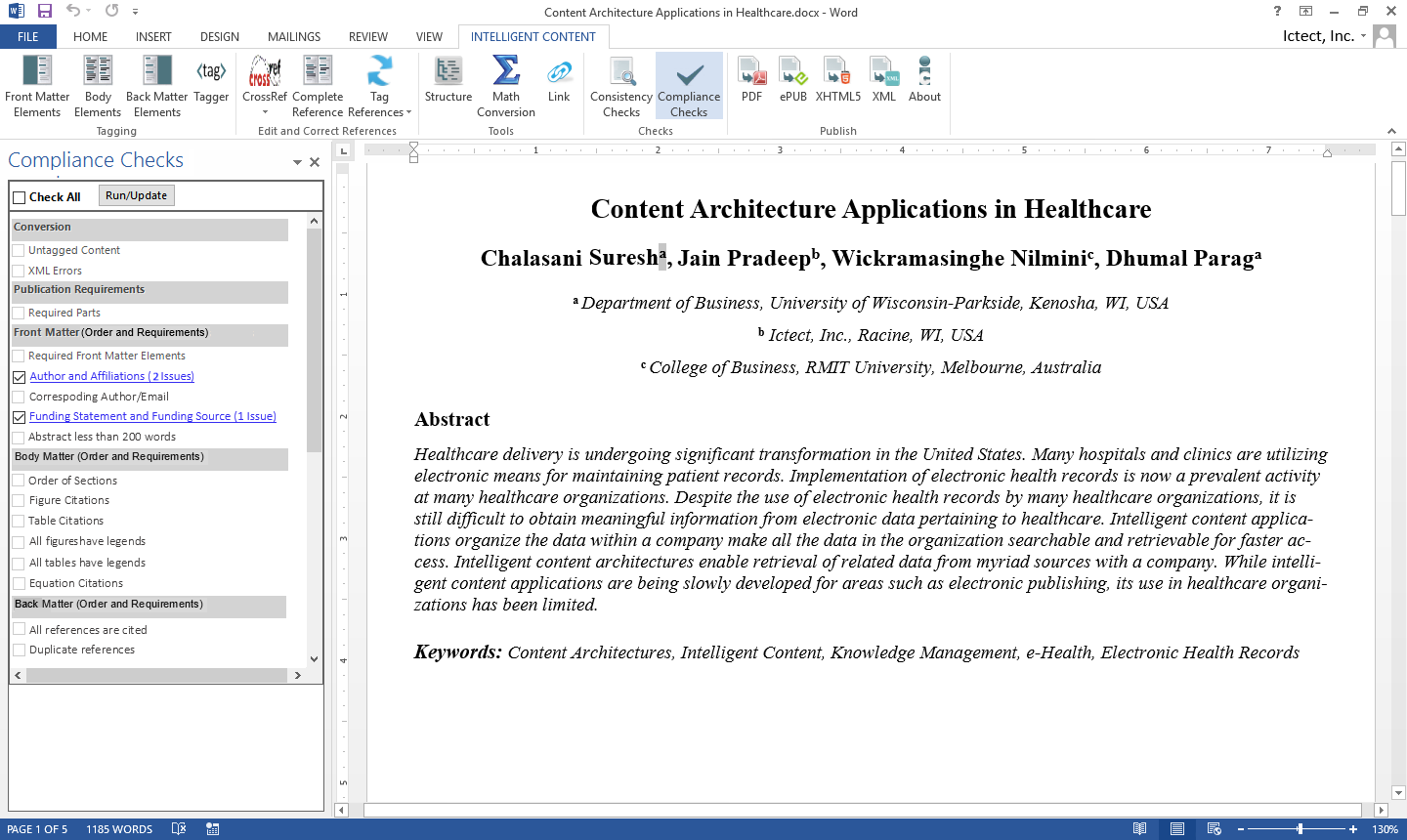Switch to Read Mode view
Viewport: 1407px width, 840px height.
tap(1139, 828)
